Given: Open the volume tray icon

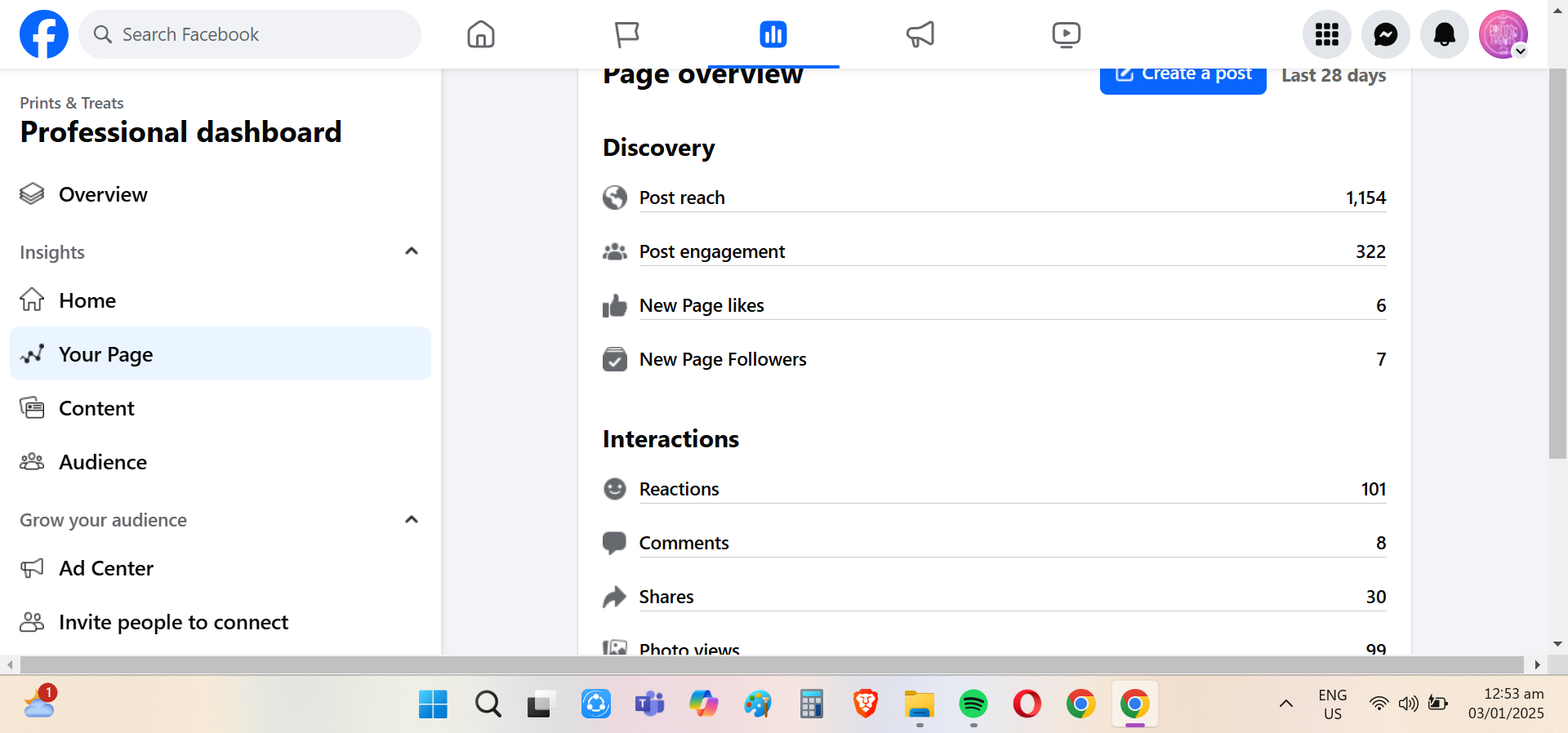Looking at the screenshot, I should (1408, 704).
